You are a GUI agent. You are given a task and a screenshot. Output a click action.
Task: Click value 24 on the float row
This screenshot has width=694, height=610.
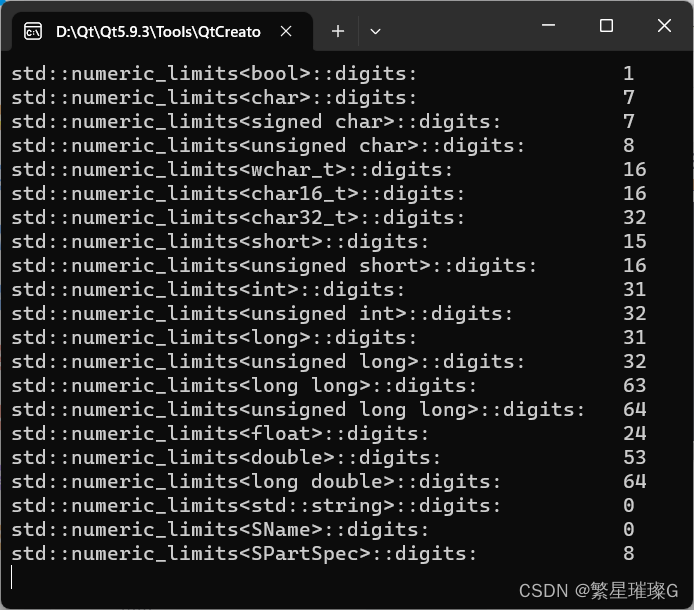[635, 433]
